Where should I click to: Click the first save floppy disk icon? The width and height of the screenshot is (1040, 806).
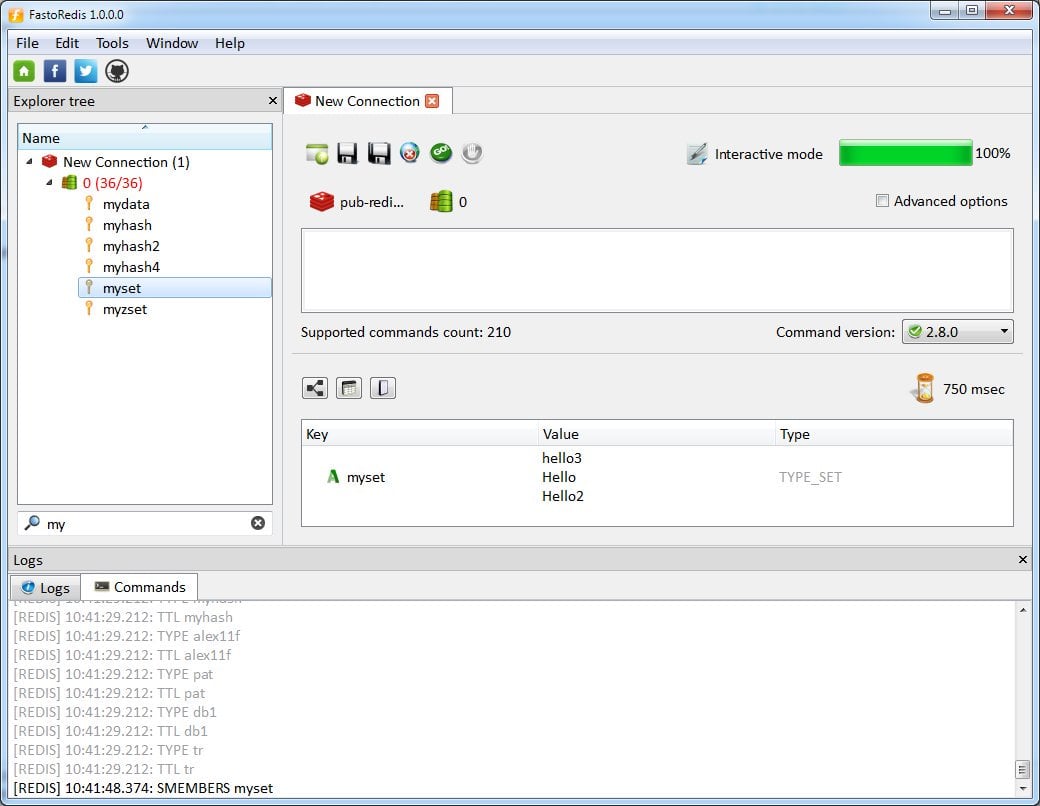[347, 153]
